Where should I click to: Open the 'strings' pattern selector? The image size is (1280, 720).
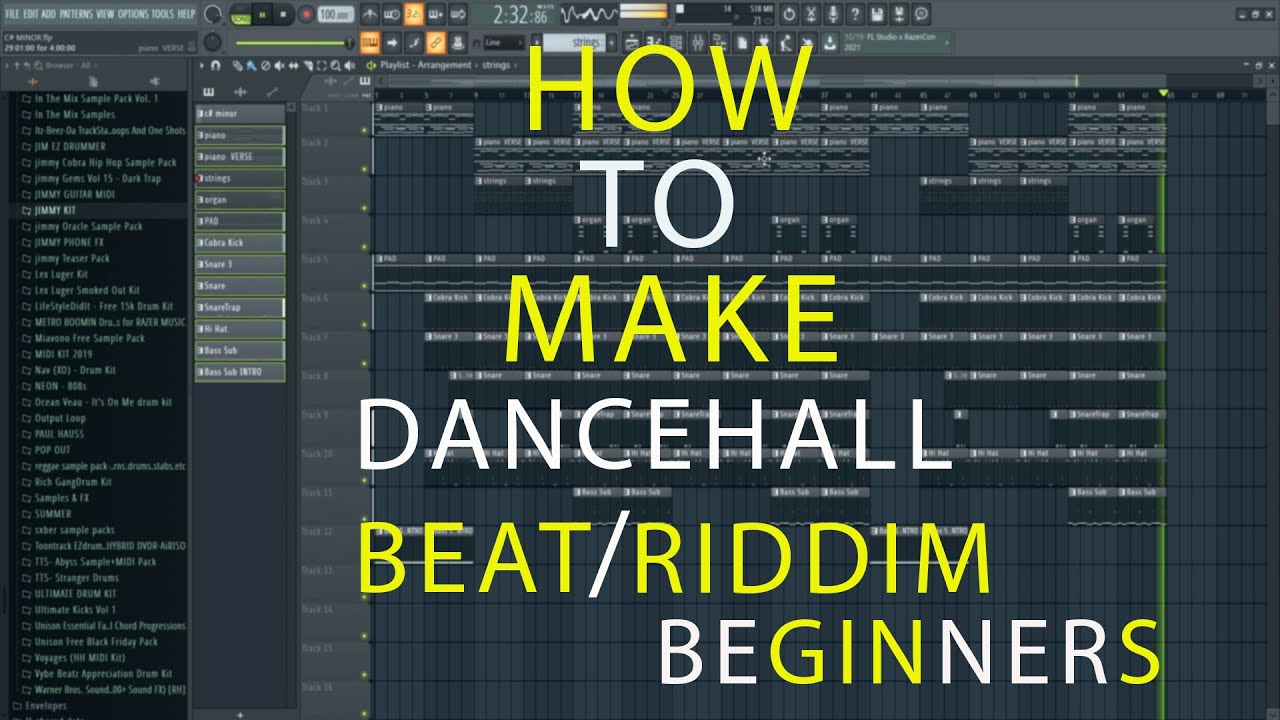coord(574,43)
